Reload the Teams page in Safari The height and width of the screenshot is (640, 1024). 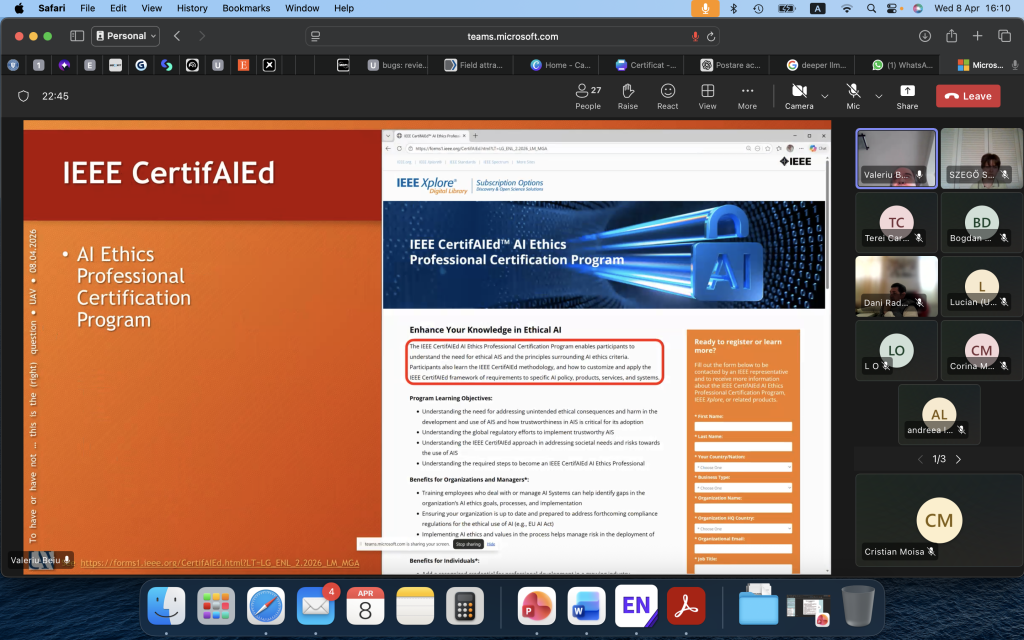[x=711, y=37]
